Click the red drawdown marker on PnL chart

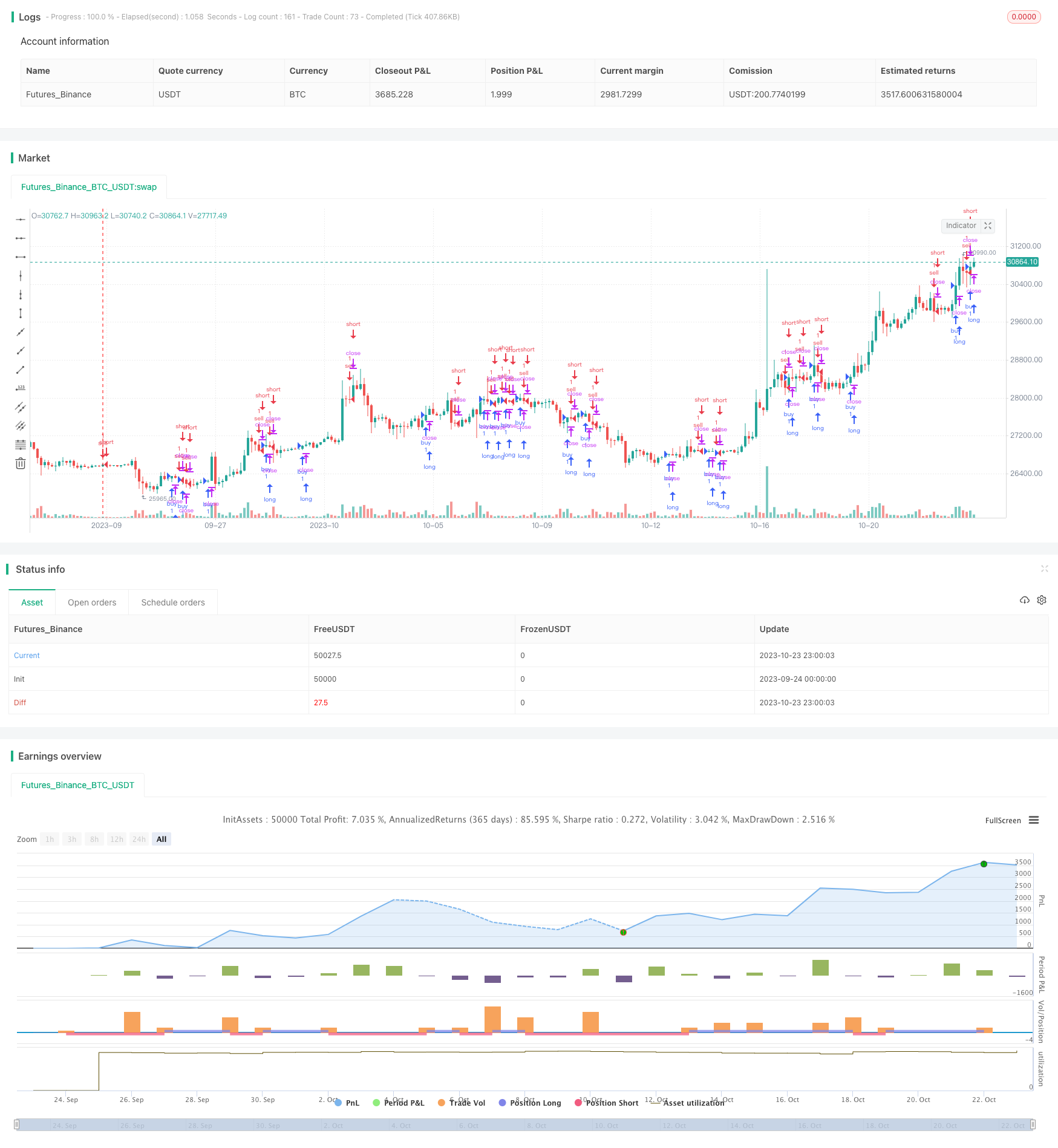tap(623, 932)
